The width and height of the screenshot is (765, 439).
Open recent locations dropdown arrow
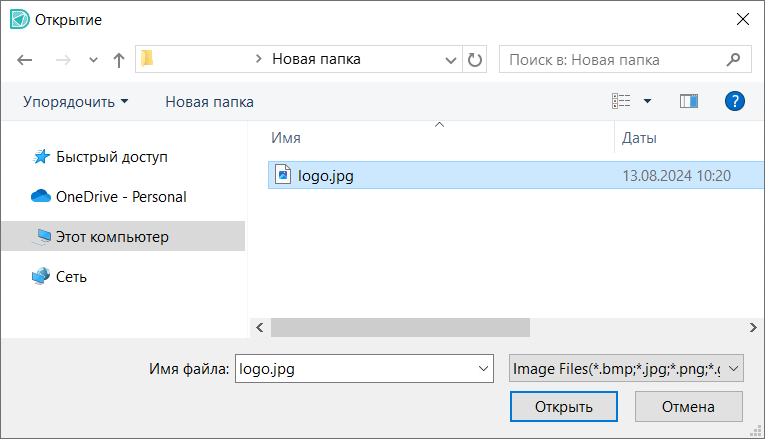(94, 60)
